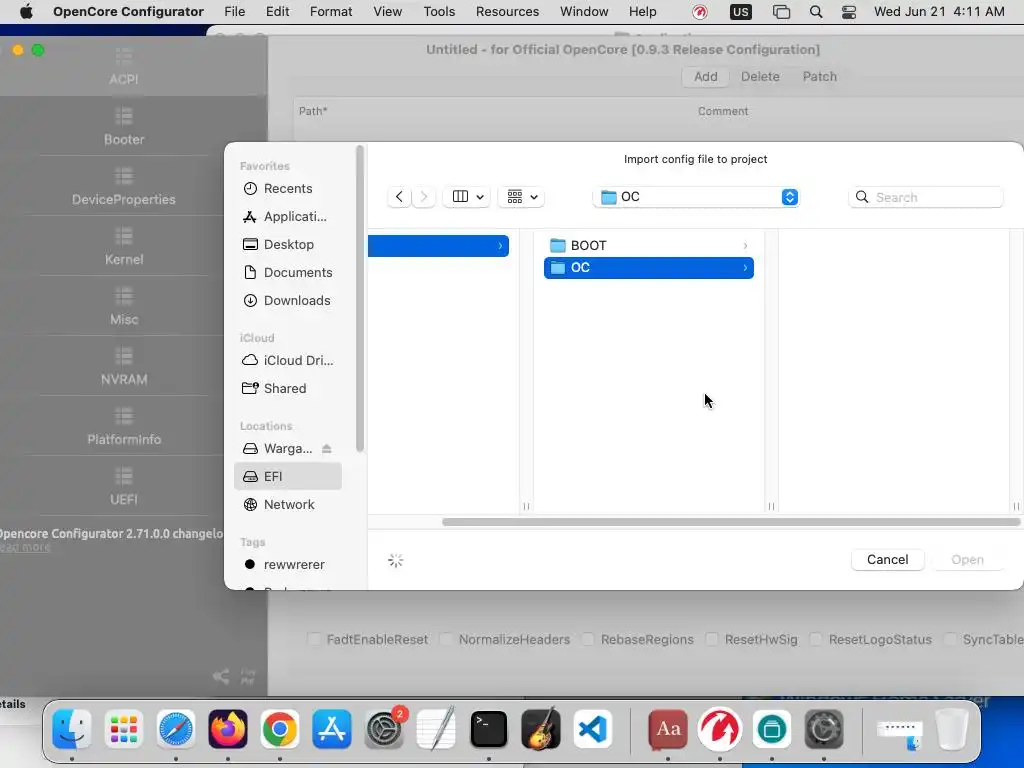This screenshot has width=1024, height=768.
Task: Open GarageBand from the Dock
Action: (541, 729)
